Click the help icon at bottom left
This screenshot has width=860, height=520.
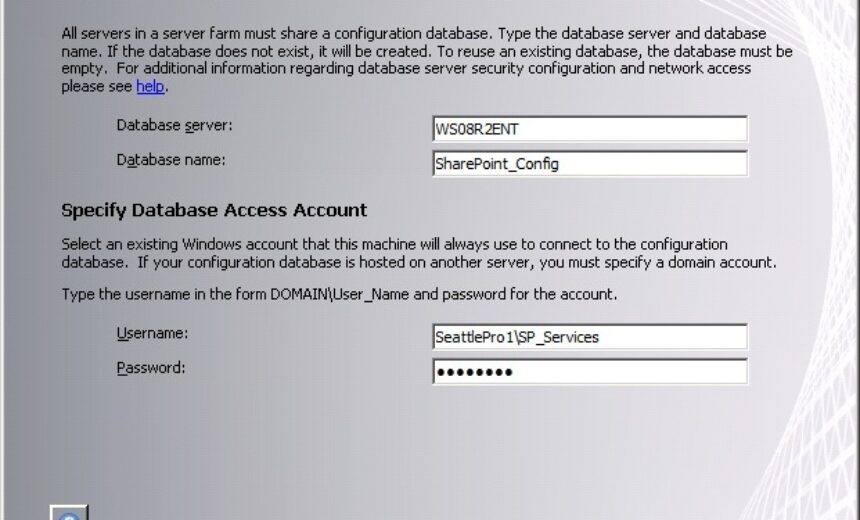(69, 513)
